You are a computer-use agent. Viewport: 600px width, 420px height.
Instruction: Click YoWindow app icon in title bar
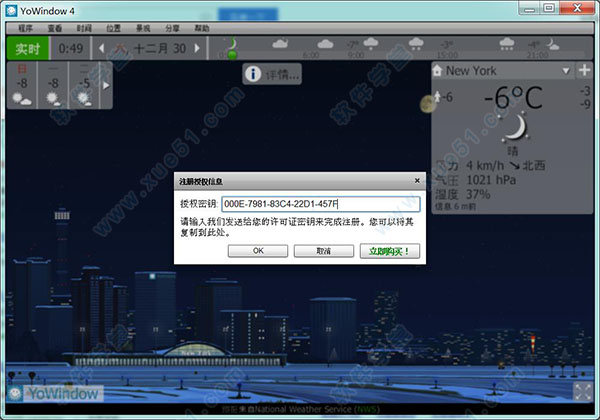coord(11,11)
